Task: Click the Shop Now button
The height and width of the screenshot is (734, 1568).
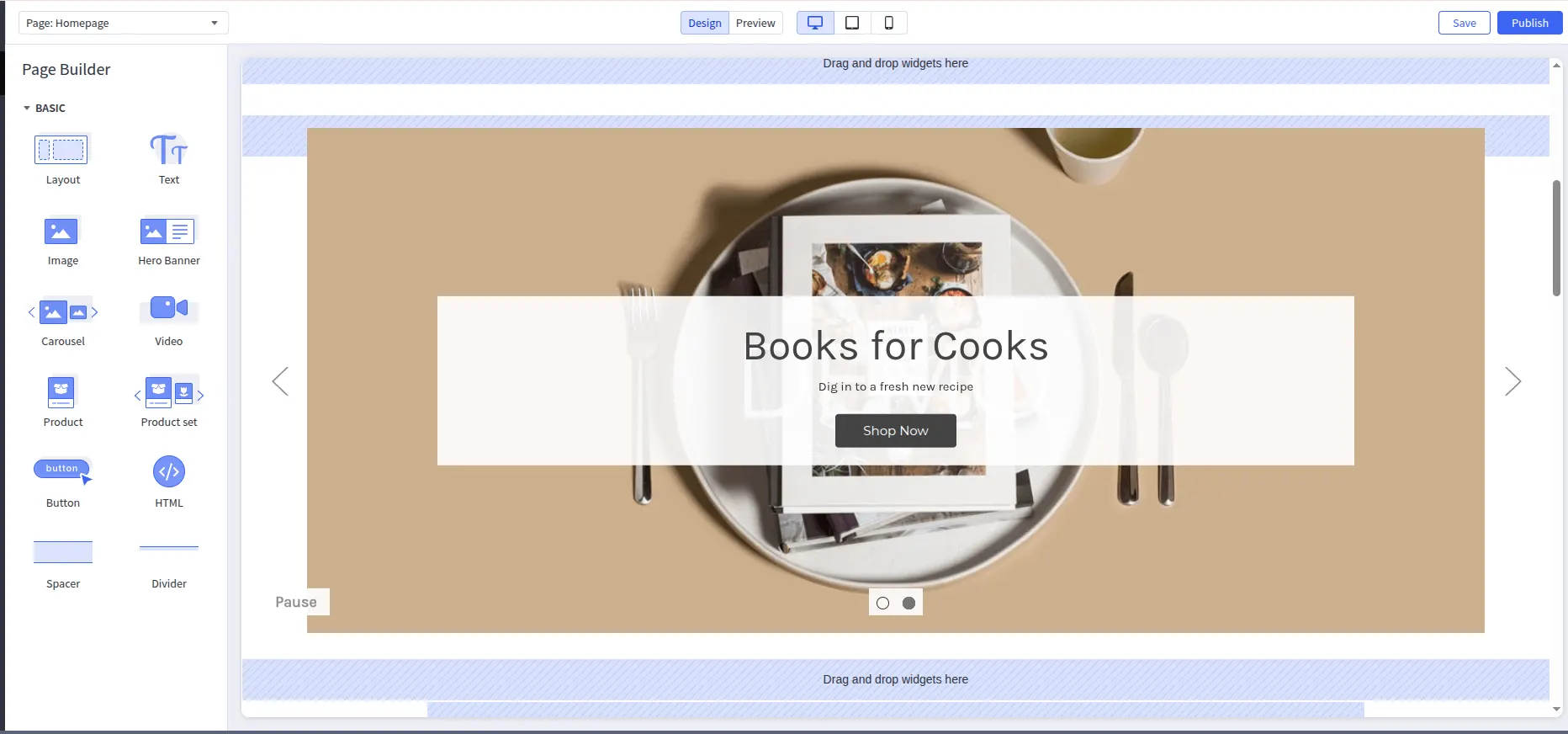Action: 896,431
